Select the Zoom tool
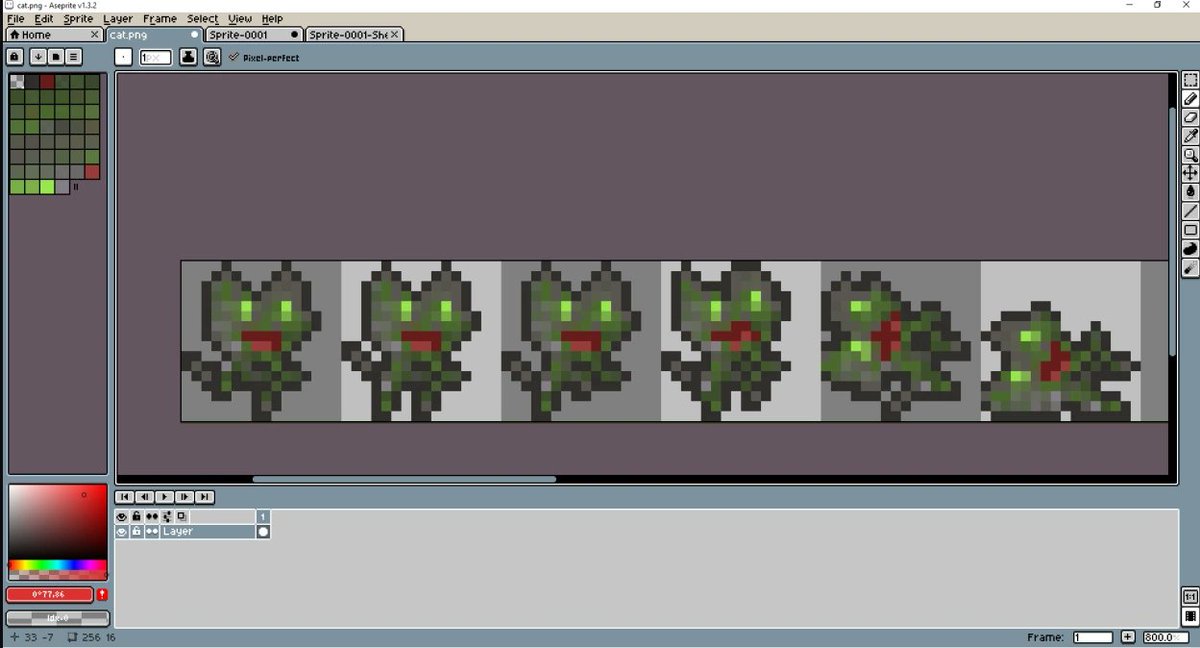 tap(1190, 155)
